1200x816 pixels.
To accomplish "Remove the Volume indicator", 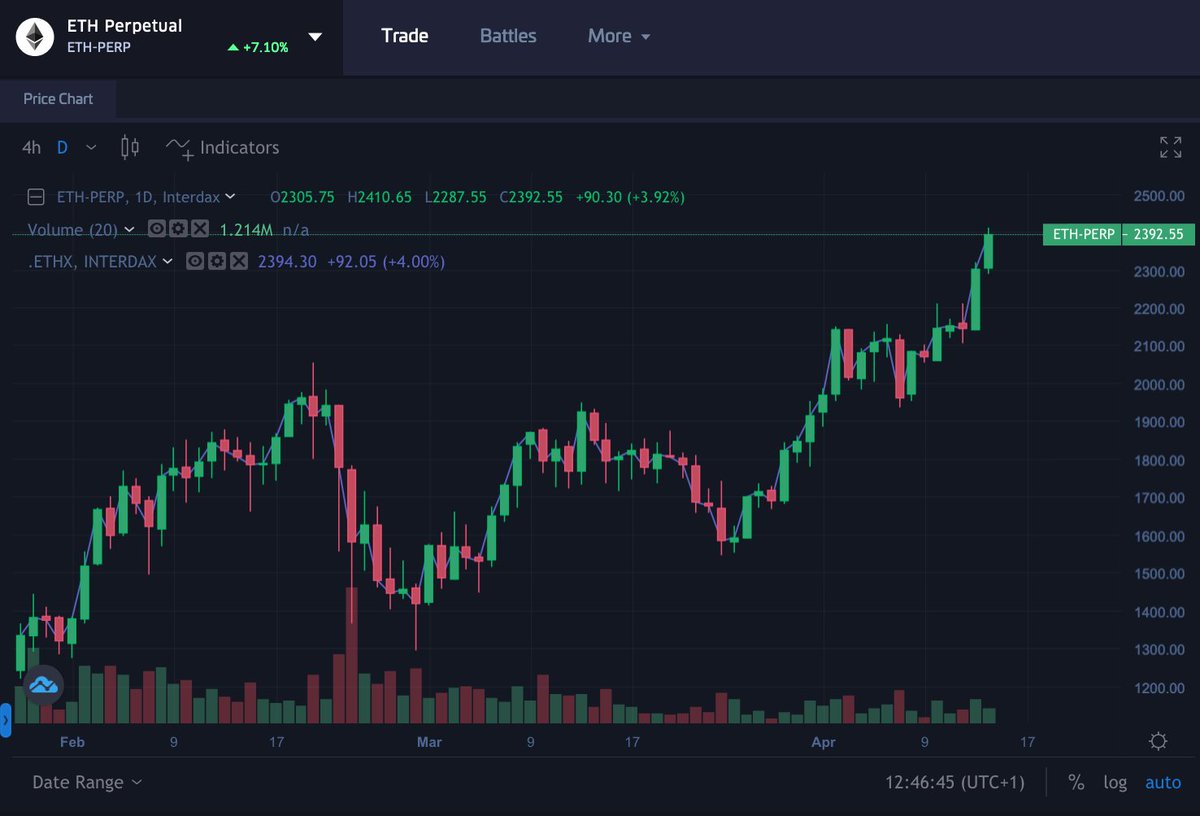I will (x=200, y=229).
